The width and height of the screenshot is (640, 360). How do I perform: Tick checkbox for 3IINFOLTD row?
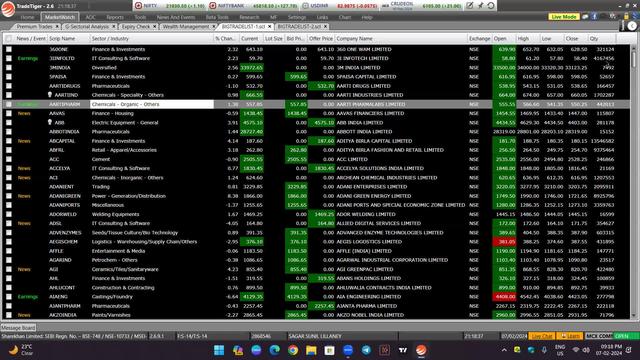pyautogui.click(x=9, y=58)
